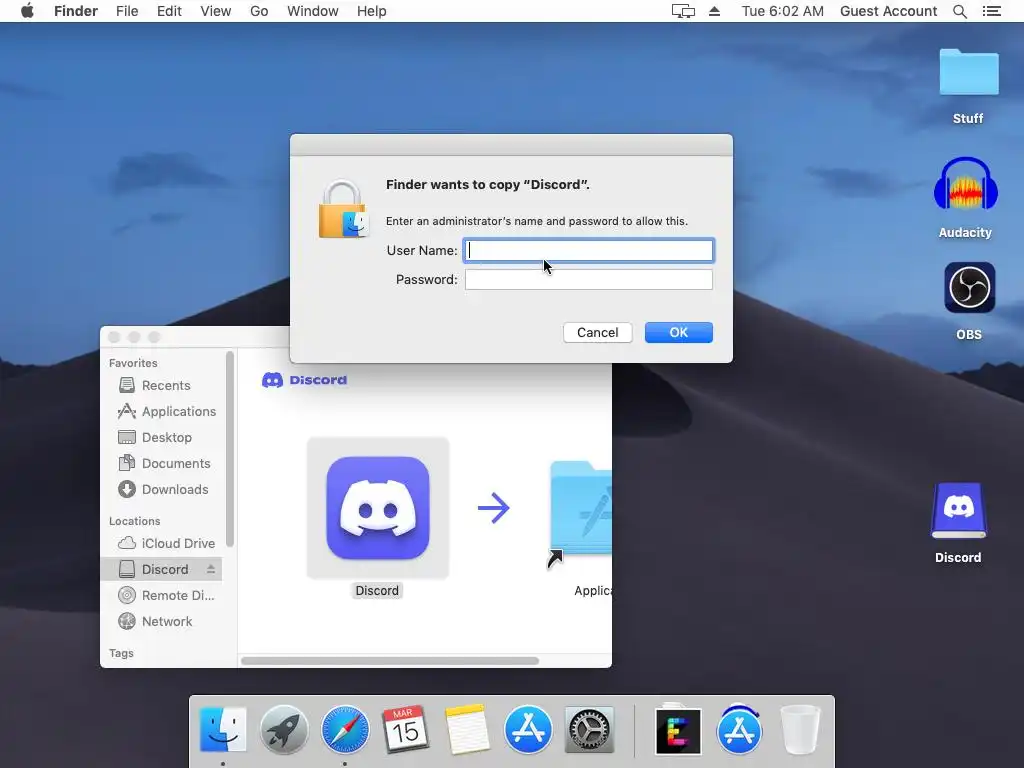Image resolution: width=1024 pixels, height=768 pixels.
Task: Click the Finder icon in the Dock
Action: tap(223, 729)
